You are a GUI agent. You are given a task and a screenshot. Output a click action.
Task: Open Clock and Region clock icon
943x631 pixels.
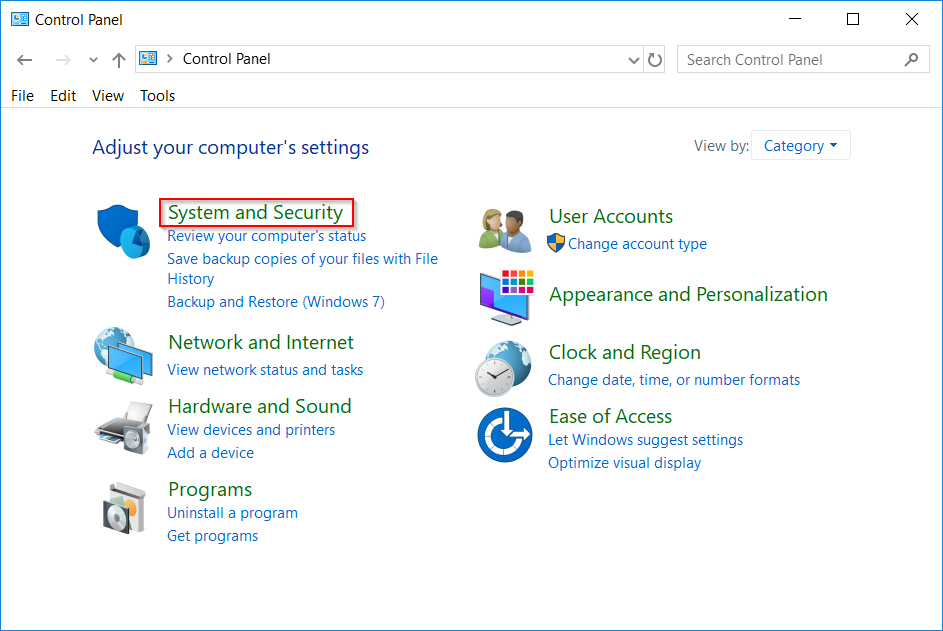[505, 367]
